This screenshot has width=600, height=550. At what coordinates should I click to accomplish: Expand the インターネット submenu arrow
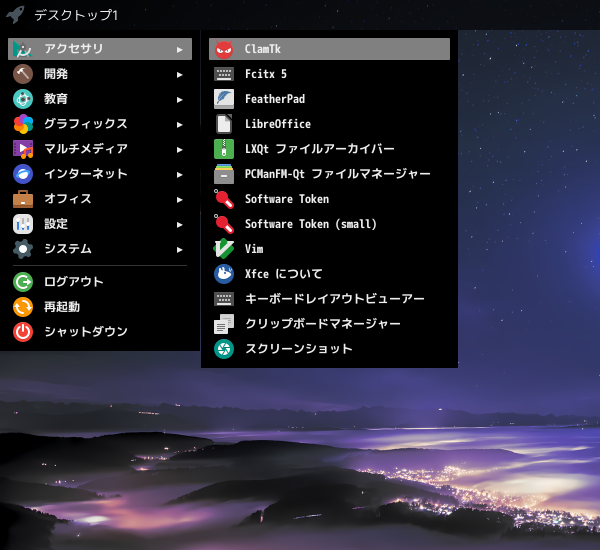coord(179,175)
